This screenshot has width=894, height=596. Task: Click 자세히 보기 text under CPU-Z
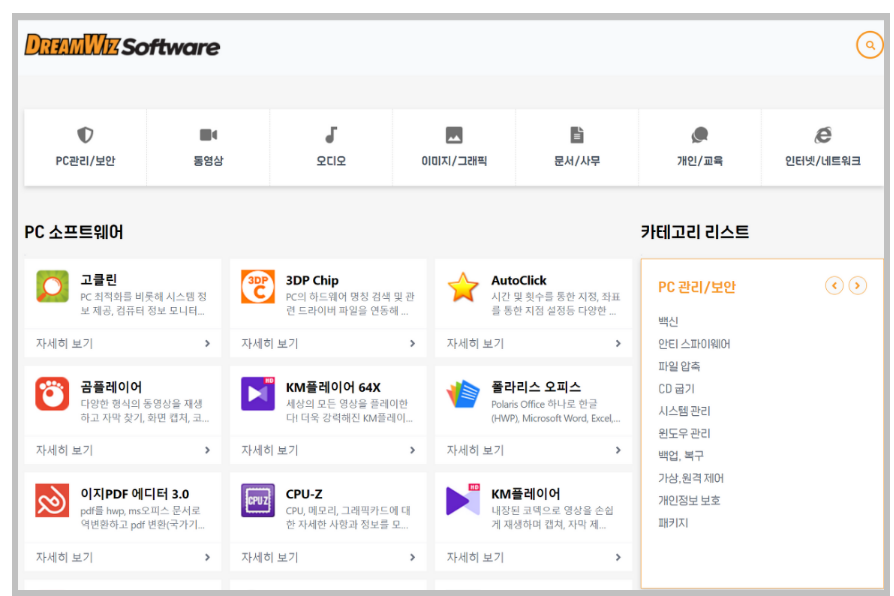click(270, 557)
